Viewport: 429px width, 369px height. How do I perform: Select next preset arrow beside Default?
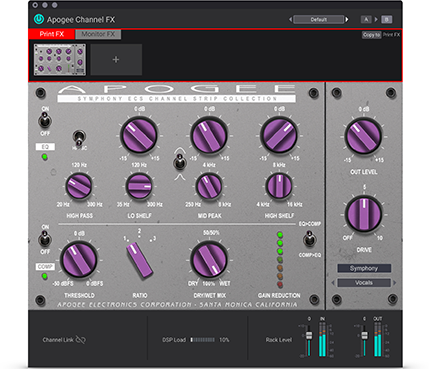[347, 20]
